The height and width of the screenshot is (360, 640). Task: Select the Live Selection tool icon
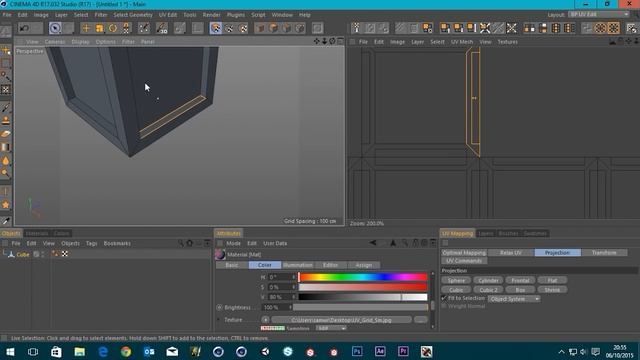pos(55,28)
